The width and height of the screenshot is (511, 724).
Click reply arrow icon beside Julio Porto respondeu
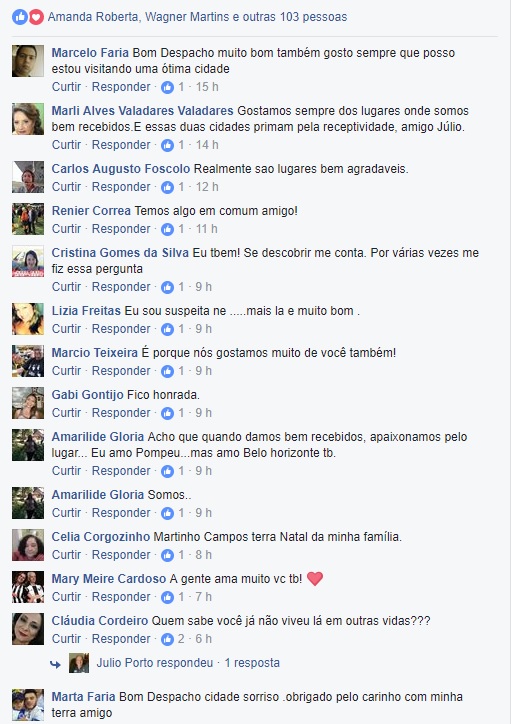55,664
